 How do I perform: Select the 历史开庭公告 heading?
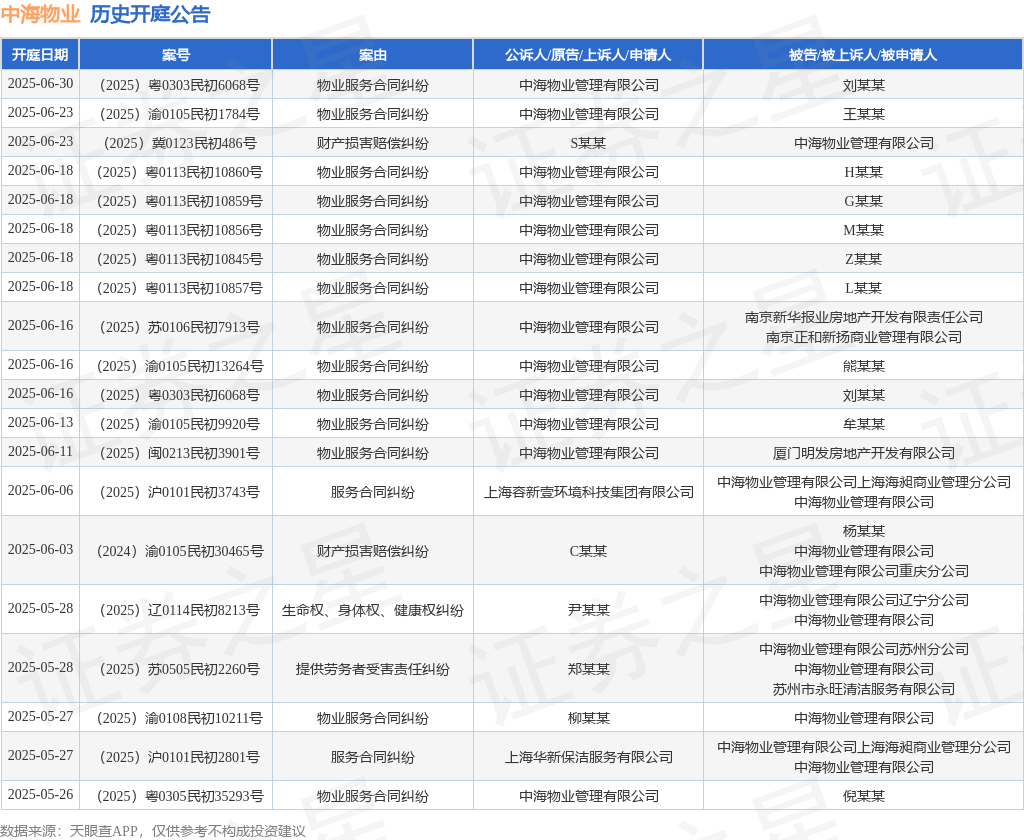(150, 14)
